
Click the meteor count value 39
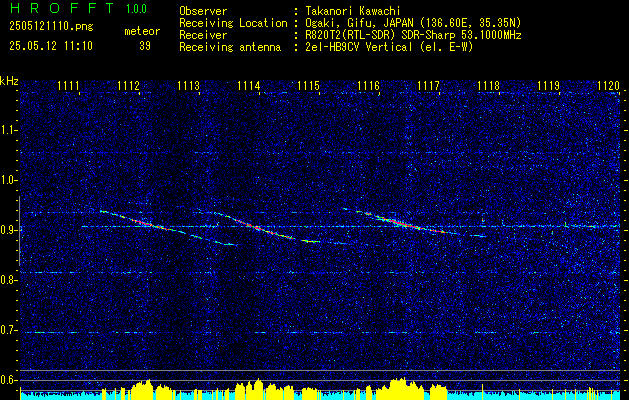[x=145, y=46]
